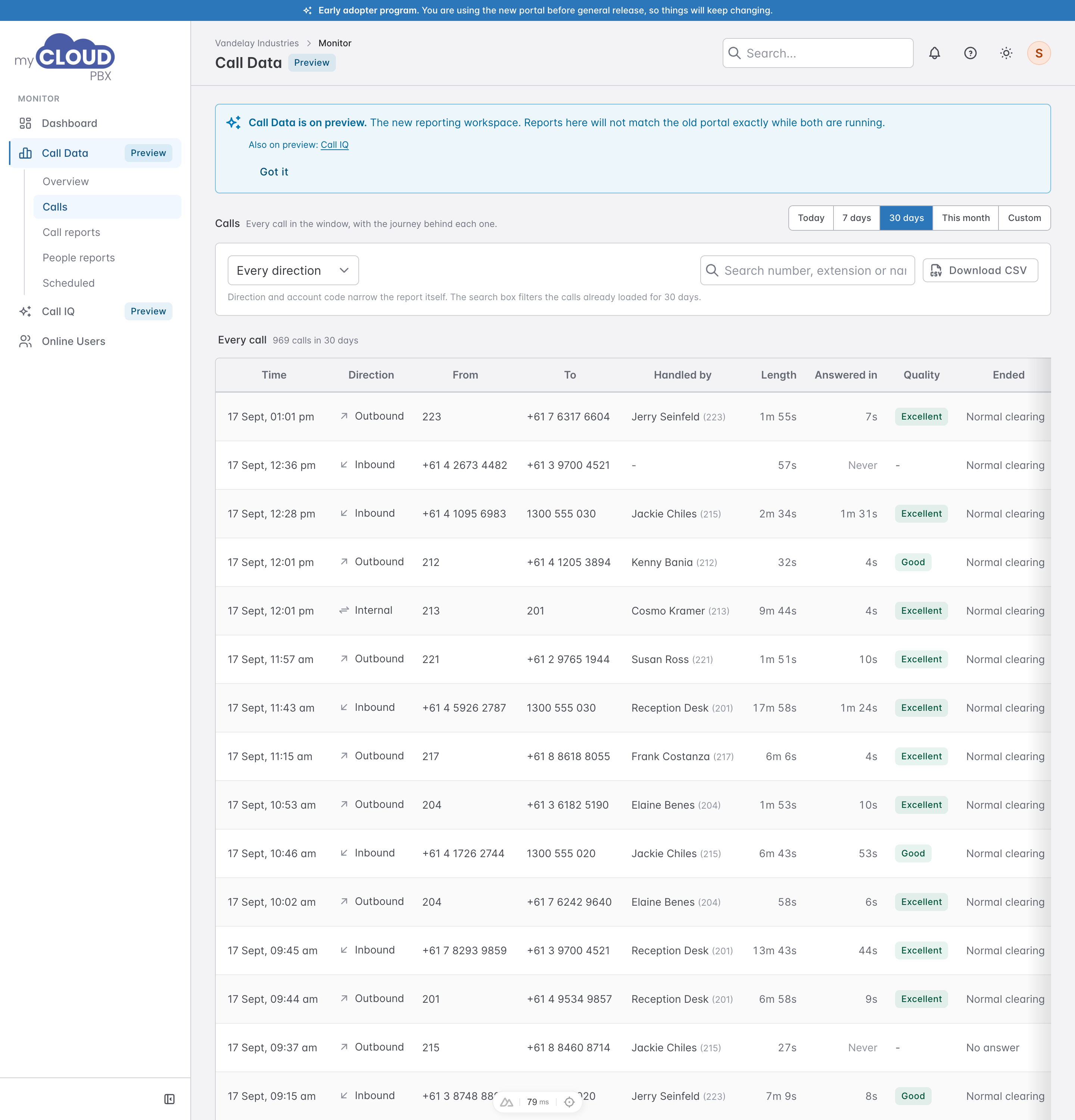Go to Call reports
The image size is (1075, 1120).
(107, 233)
